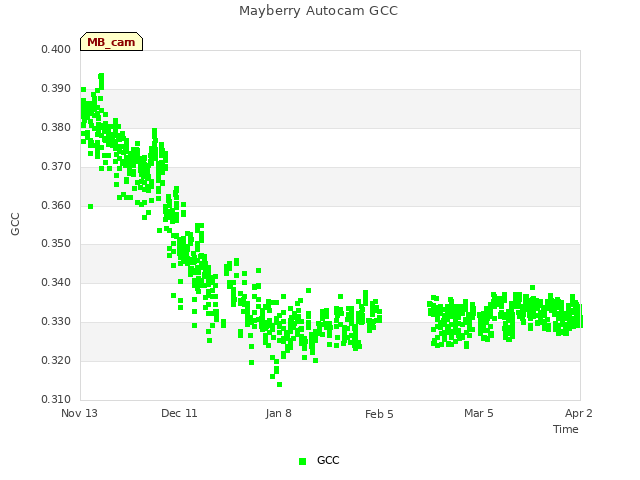Click the MB_cam label tag
This screenshot has width=640, height=480.
[x=111, y=42]
